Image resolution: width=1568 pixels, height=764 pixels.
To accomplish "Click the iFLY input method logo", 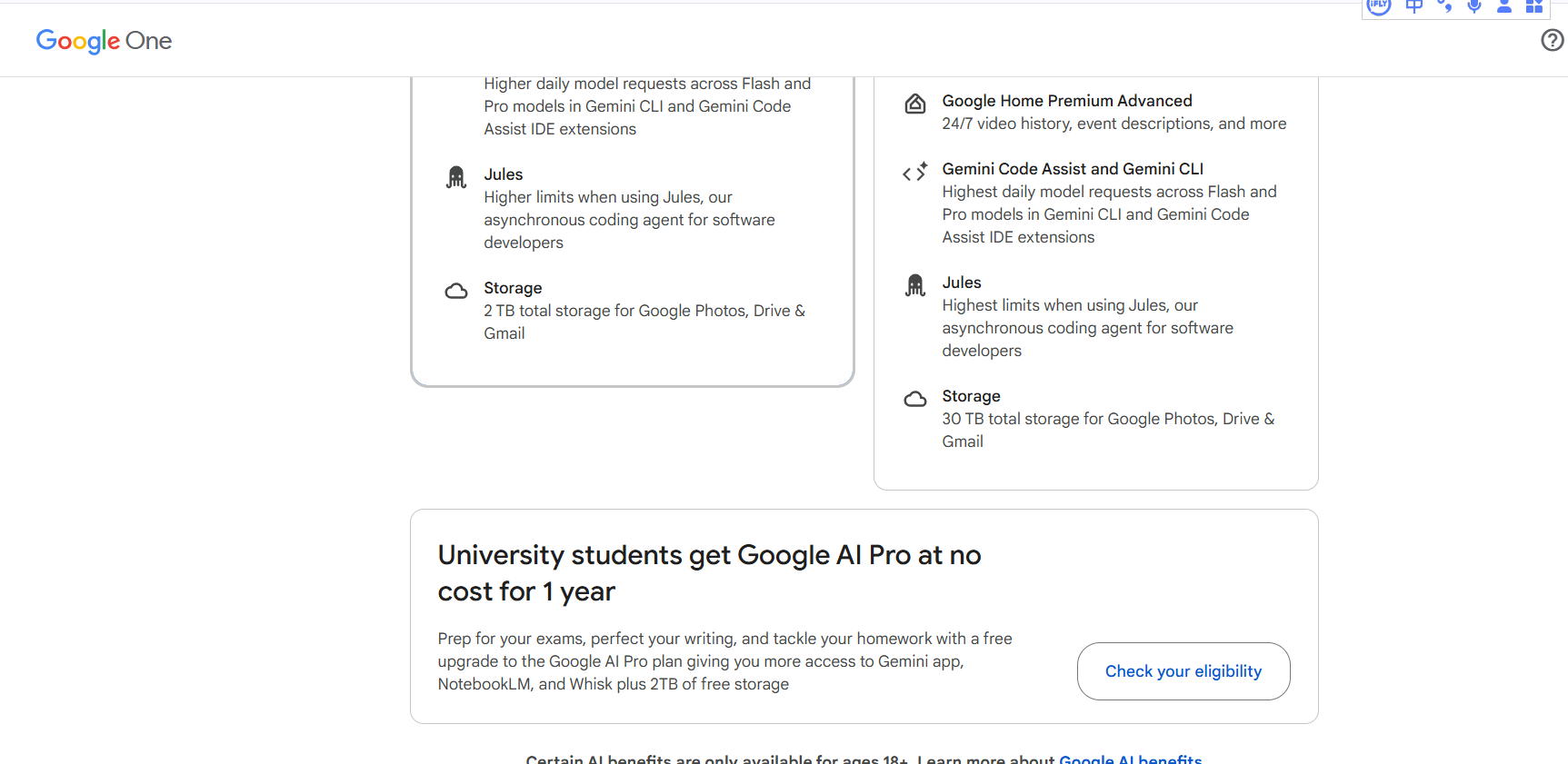I will pyautogui.click(x=1379, y=5).
